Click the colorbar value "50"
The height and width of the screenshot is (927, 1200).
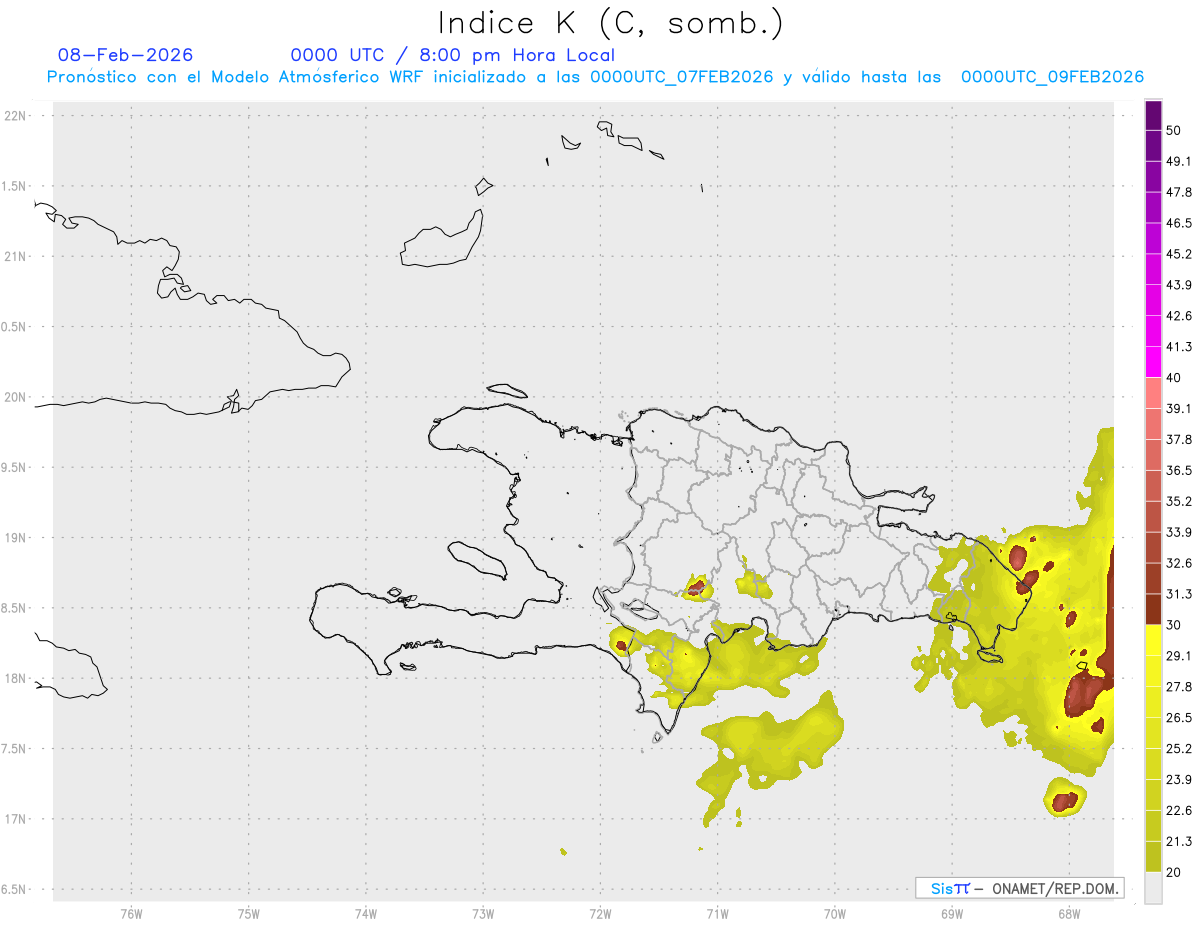click(x=1173, y=130)
